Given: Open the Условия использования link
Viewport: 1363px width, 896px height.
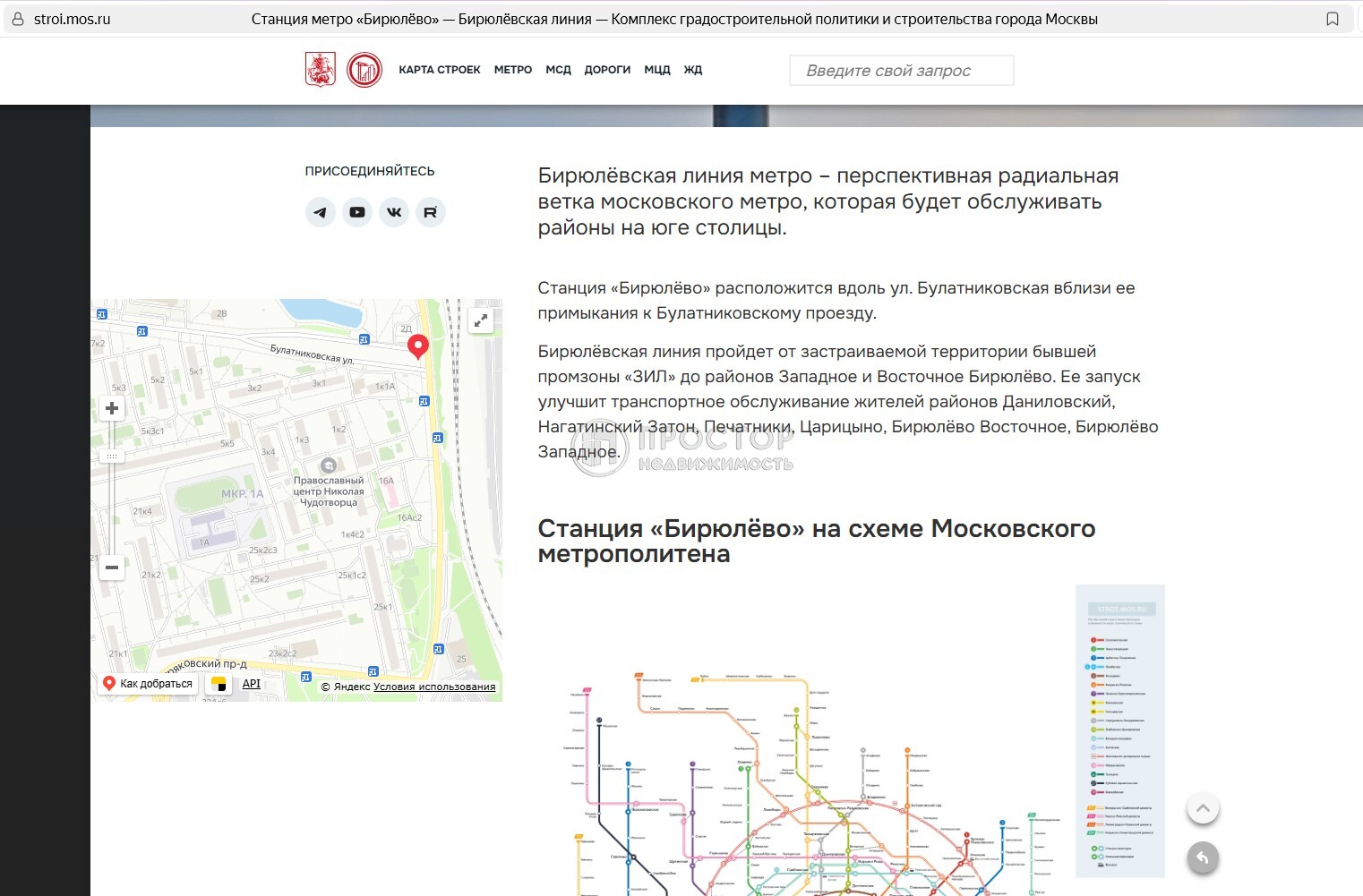Looking at the screenshot, I should point(434,687).
